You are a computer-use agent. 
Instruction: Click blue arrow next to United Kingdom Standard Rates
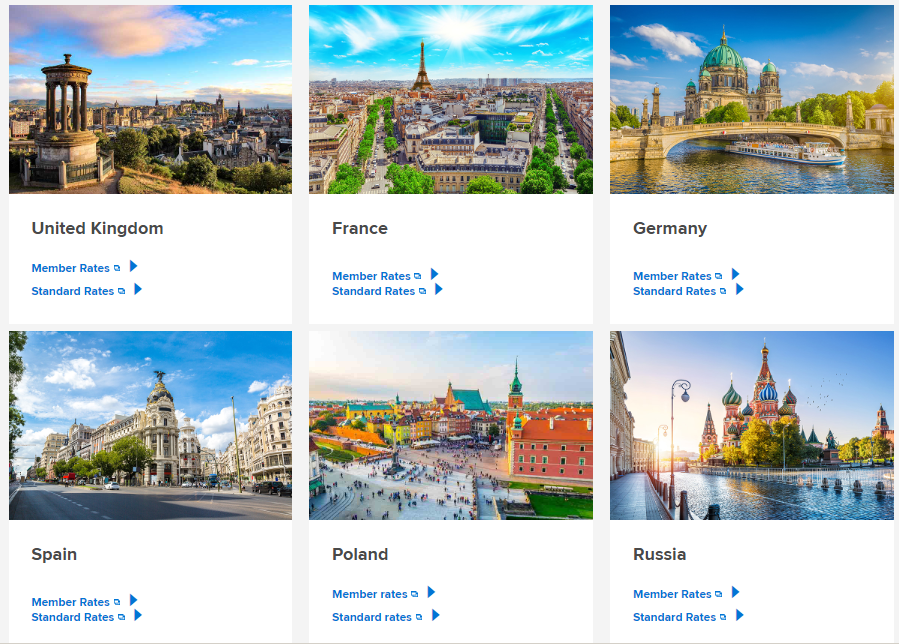tap(138, 289)
